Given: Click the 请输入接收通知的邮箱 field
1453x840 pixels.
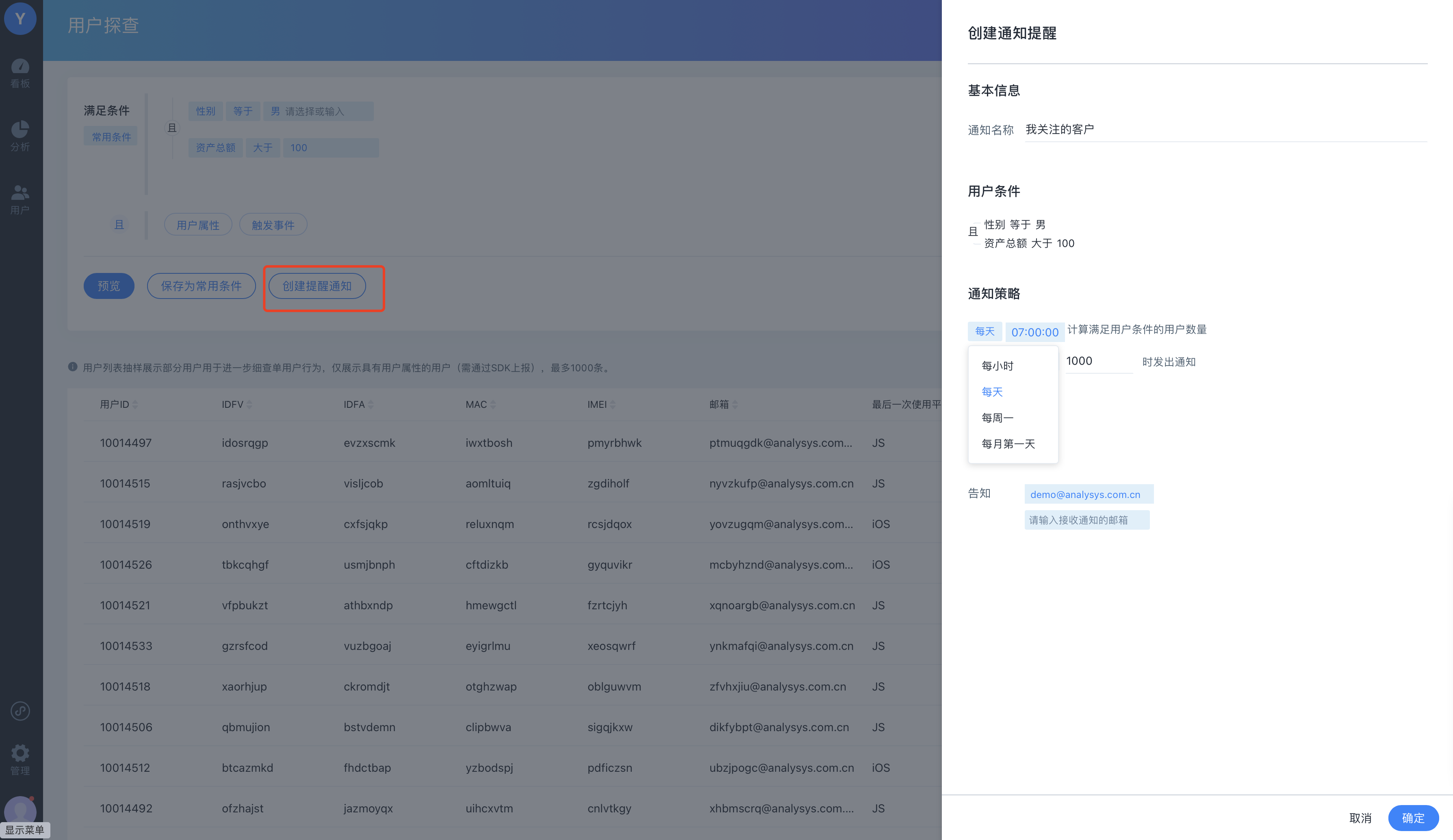Looking at the screenshot, I should (1087, 520).
